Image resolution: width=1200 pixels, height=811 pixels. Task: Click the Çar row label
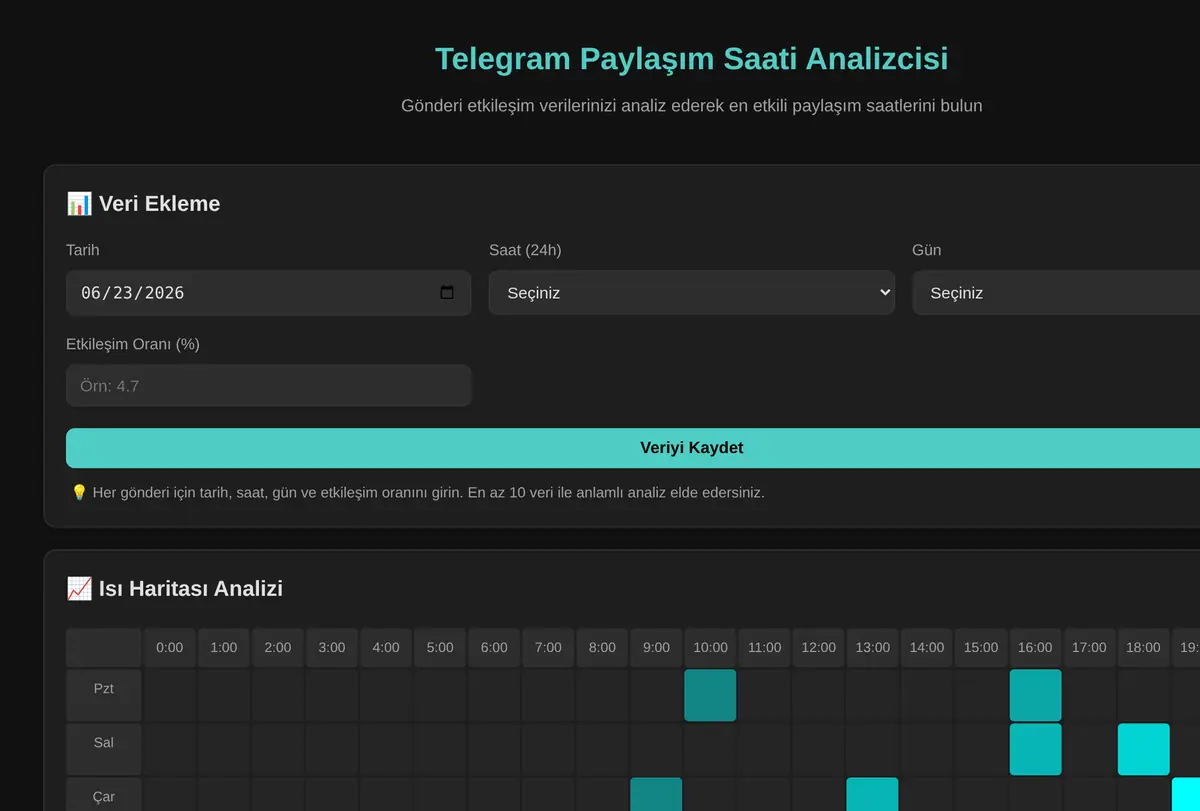point(104,795)
